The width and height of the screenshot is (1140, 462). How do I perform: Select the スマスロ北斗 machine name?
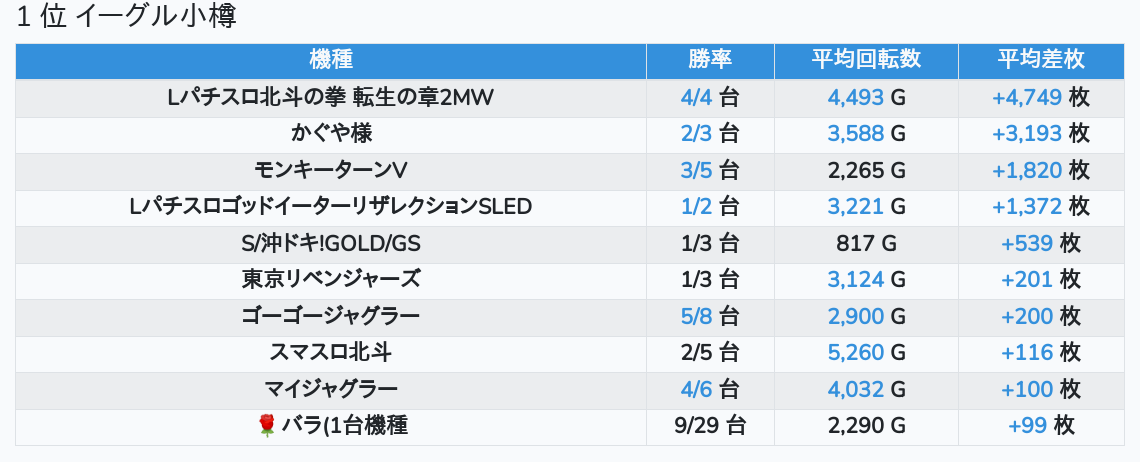pos(331,352)
